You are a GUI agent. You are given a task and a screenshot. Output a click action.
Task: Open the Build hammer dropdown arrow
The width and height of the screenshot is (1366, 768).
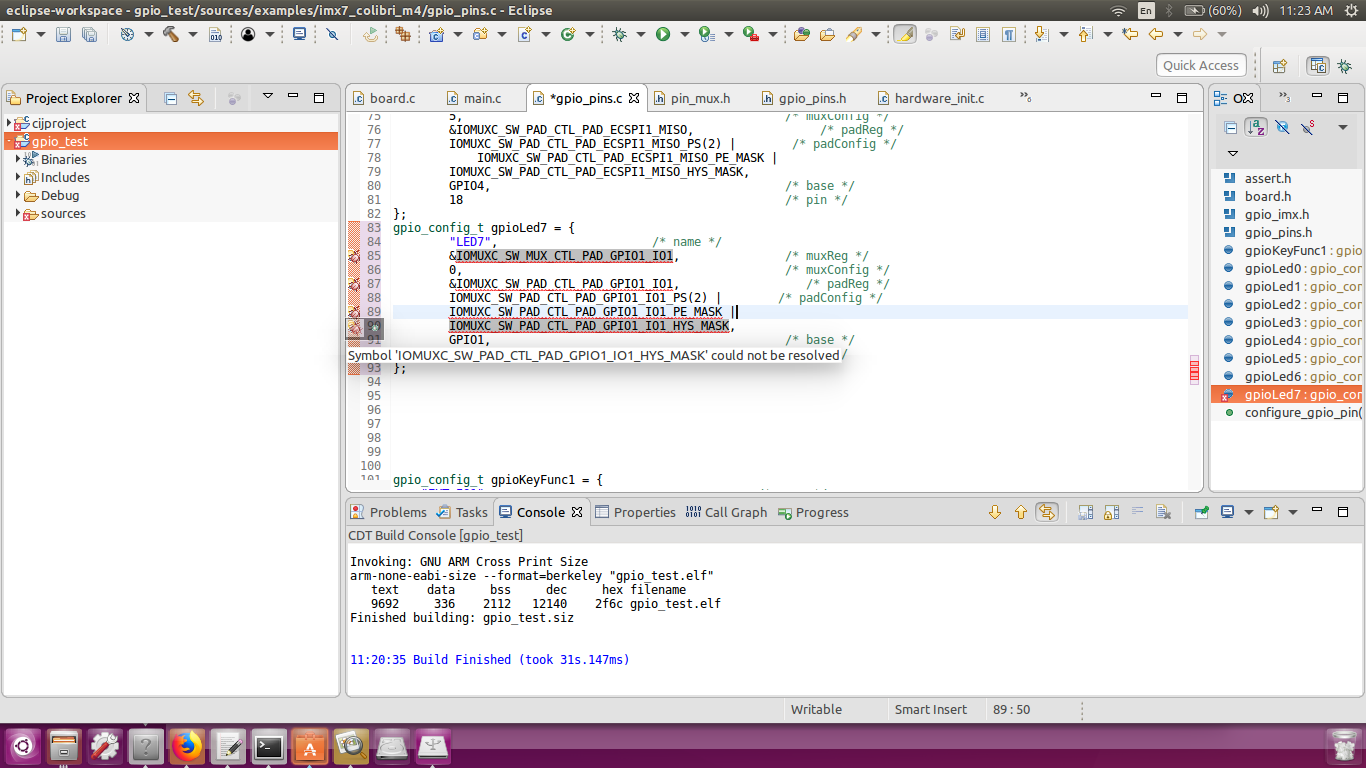pyautogui.click(x=191, y=34)
